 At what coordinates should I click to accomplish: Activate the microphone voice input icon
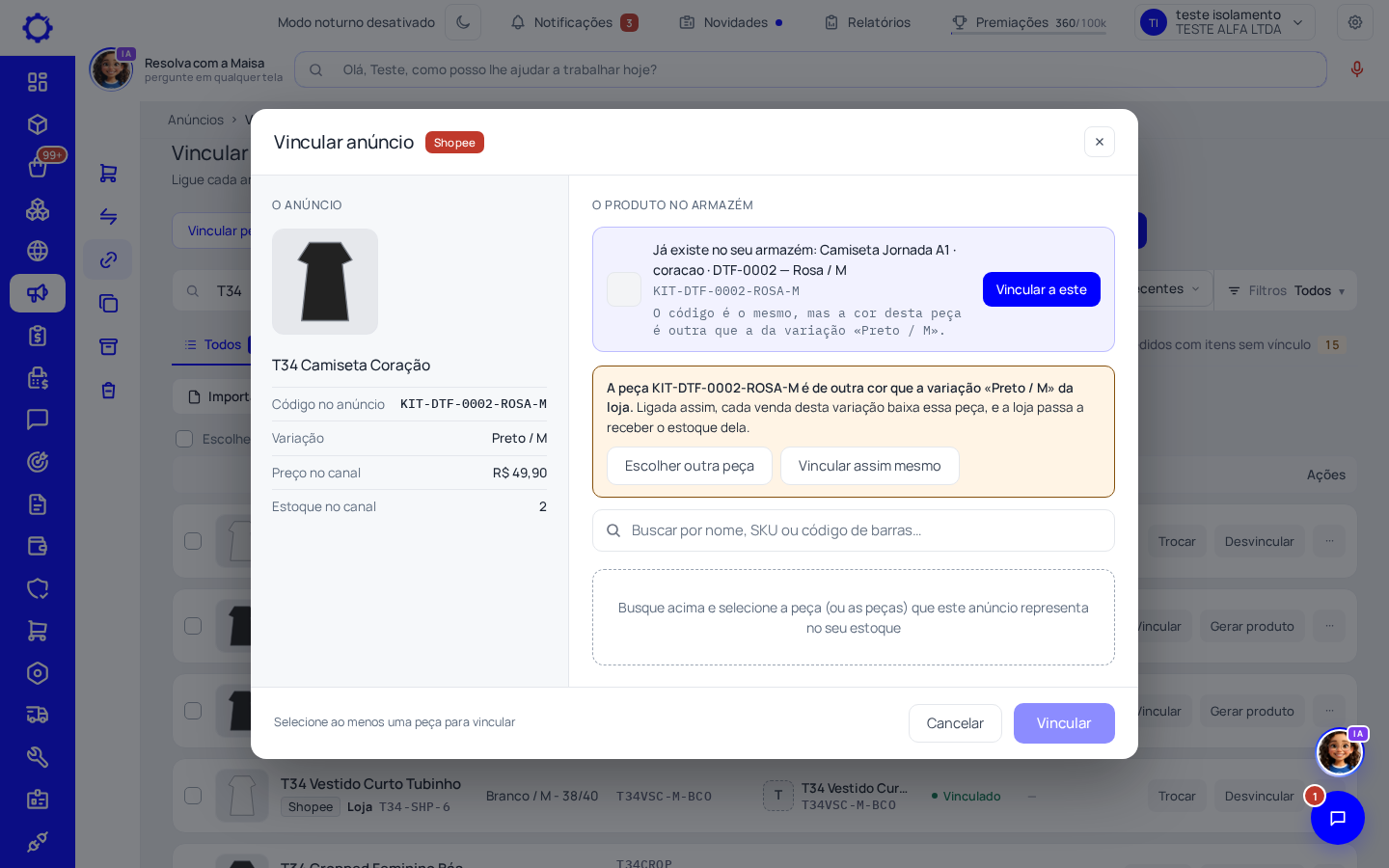pos(1357,69)
